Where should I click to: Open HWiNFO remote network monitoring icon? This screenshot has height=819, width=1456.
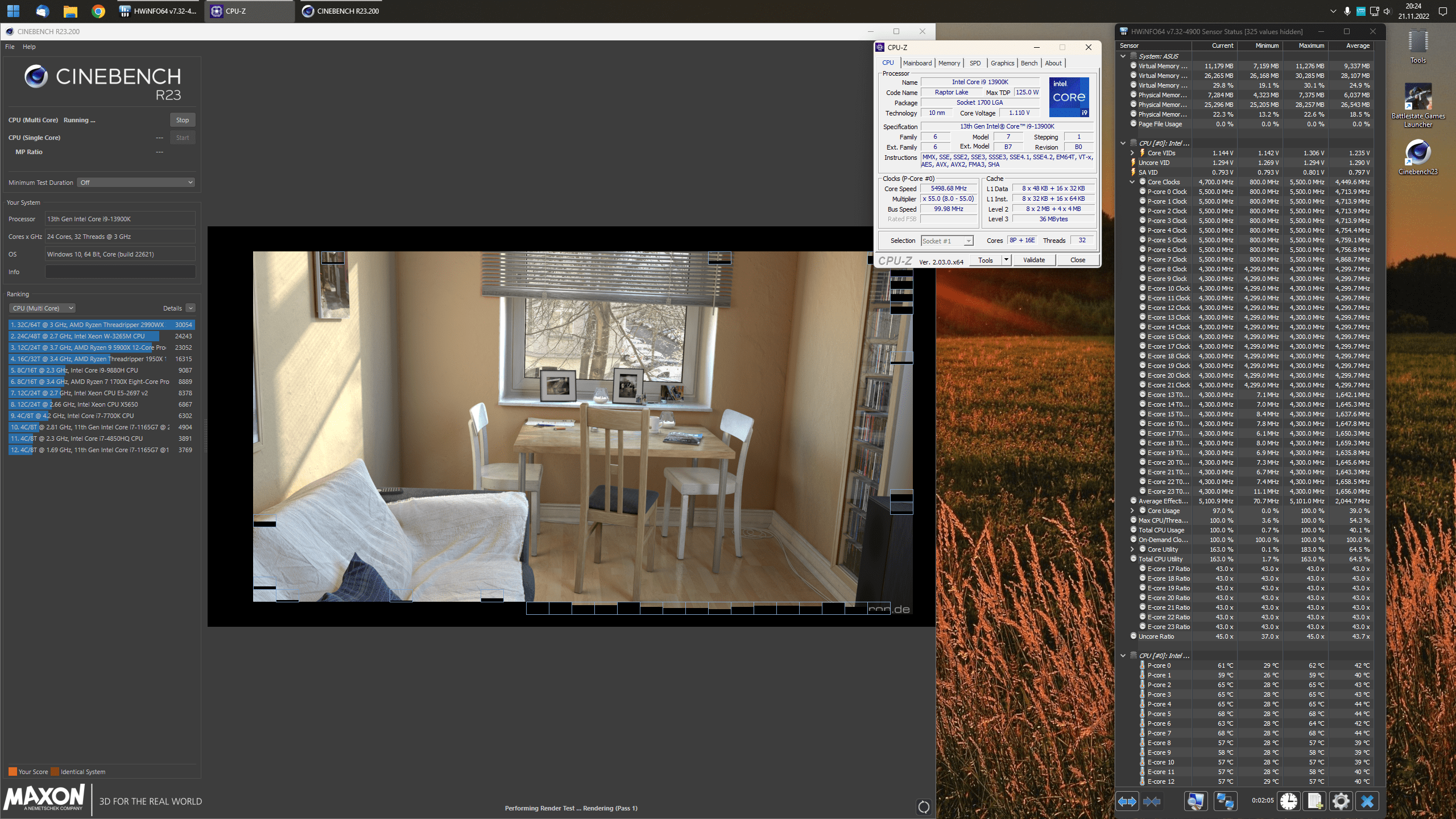1225,801
